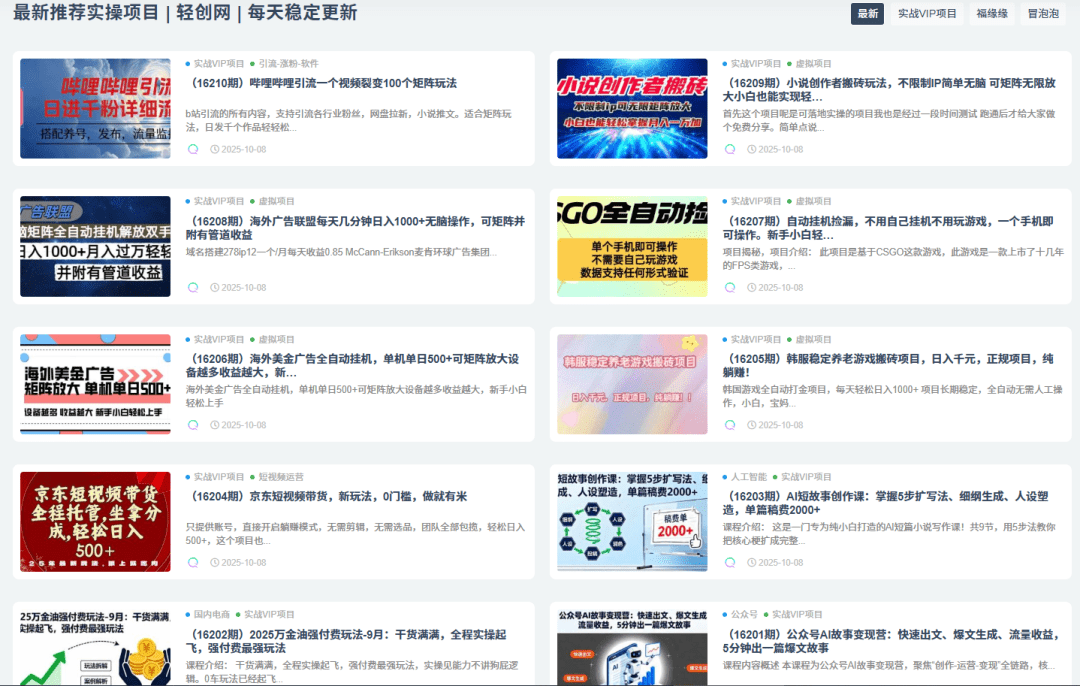This screenshot has height=686, width=1080.
Task: Open 16210期 哔哩哔哩引流 article title
Action: point(323,83)
